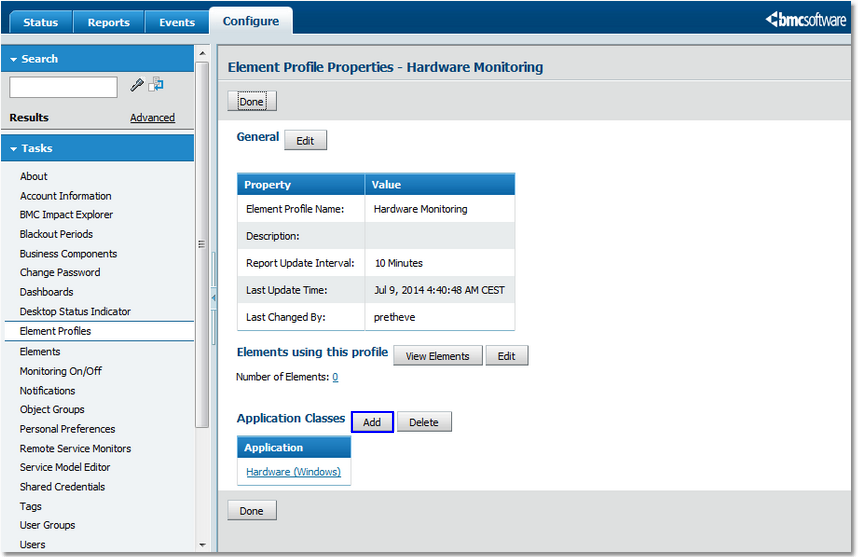The width and height of the screenshot is (858, 559).
Task: Collapse the Search panel header
Action: 97,59
